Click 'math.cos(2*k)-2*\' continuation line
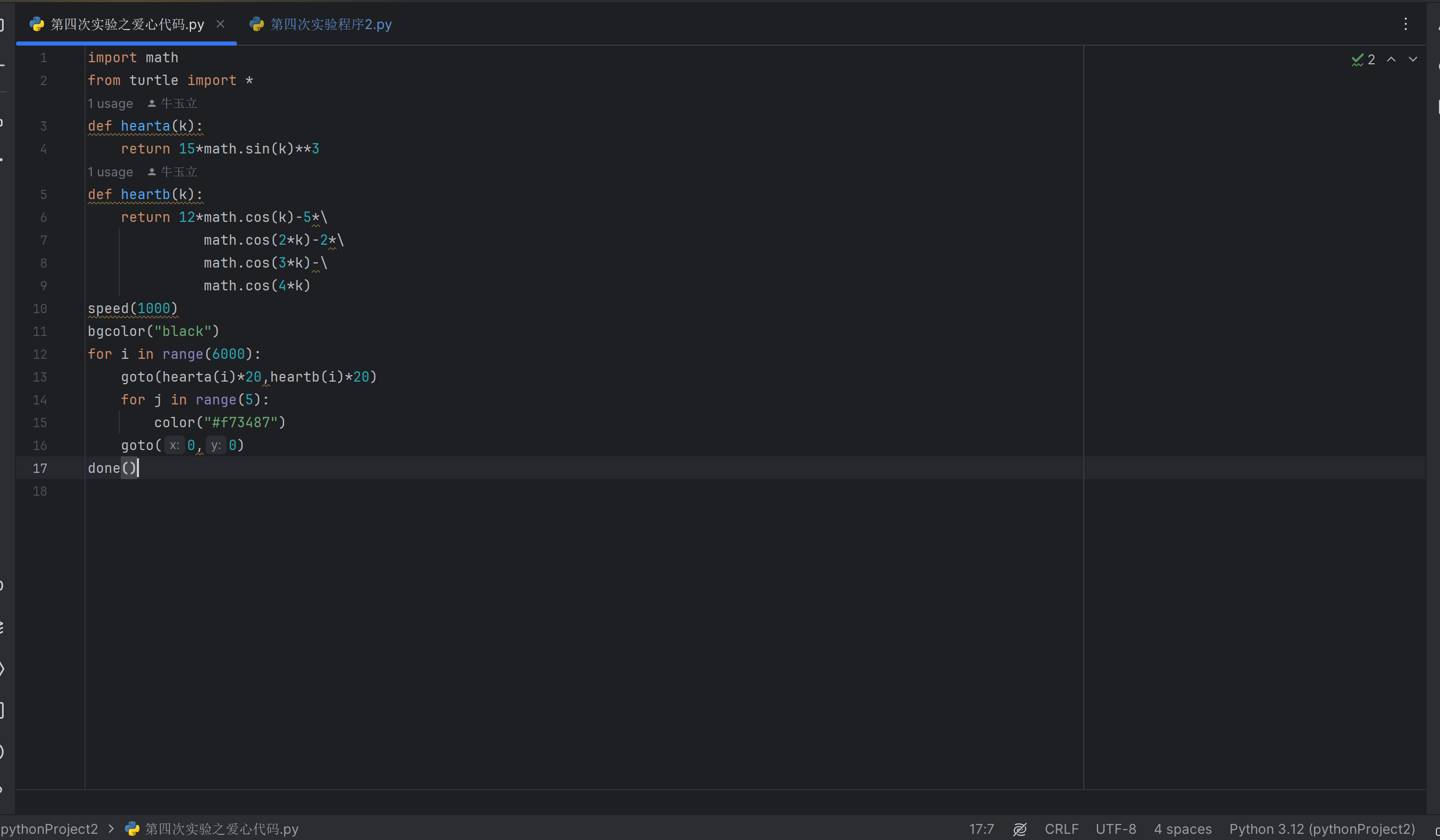Screen dimensions: 1440x840 click(274, 241)
